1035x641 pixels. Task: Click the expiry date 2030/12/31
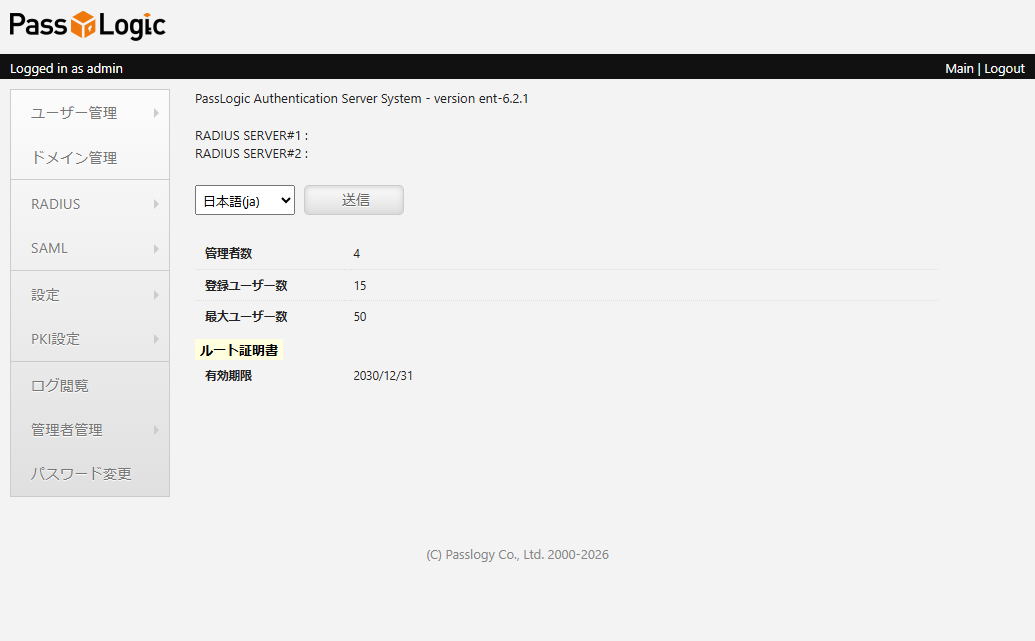(383, 376)
